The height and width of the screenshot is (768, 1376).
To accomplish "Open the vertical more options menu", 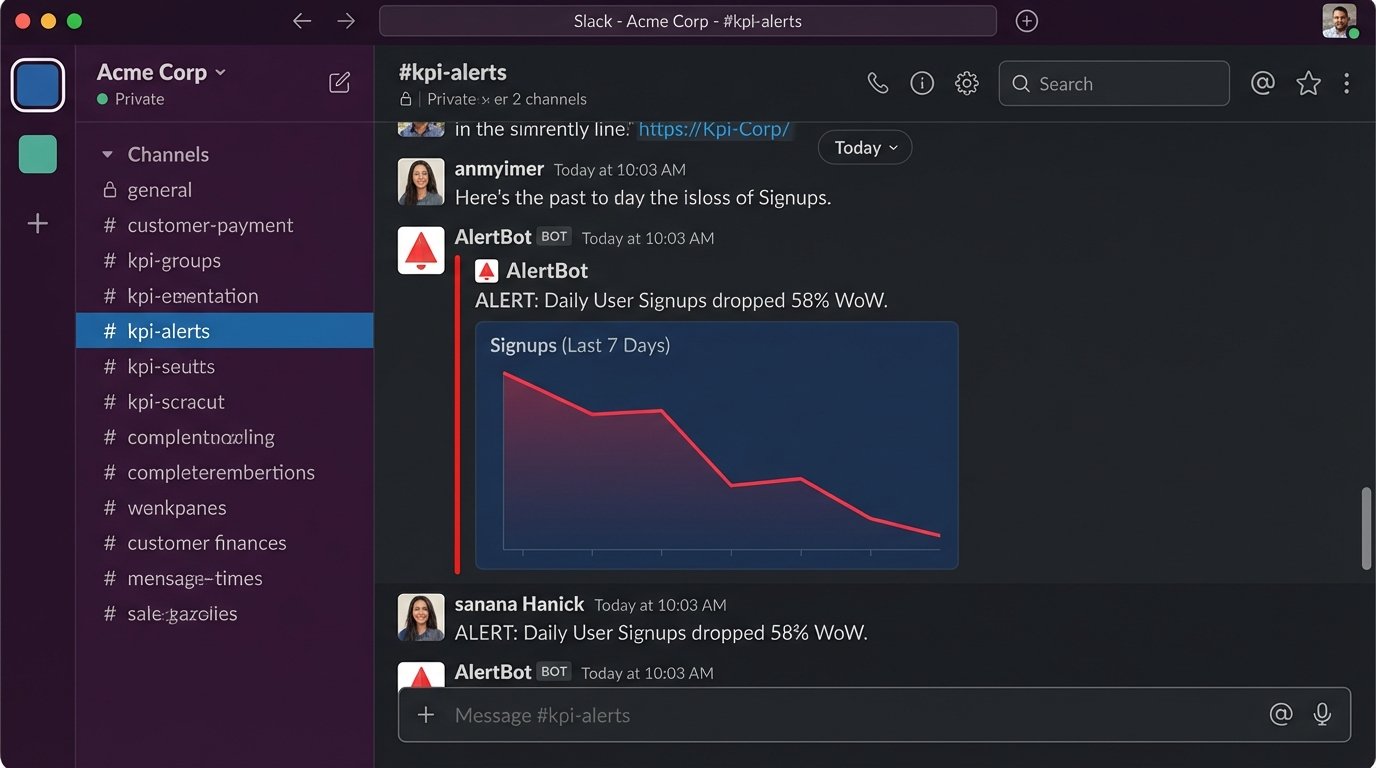I will click(1347, 84).
